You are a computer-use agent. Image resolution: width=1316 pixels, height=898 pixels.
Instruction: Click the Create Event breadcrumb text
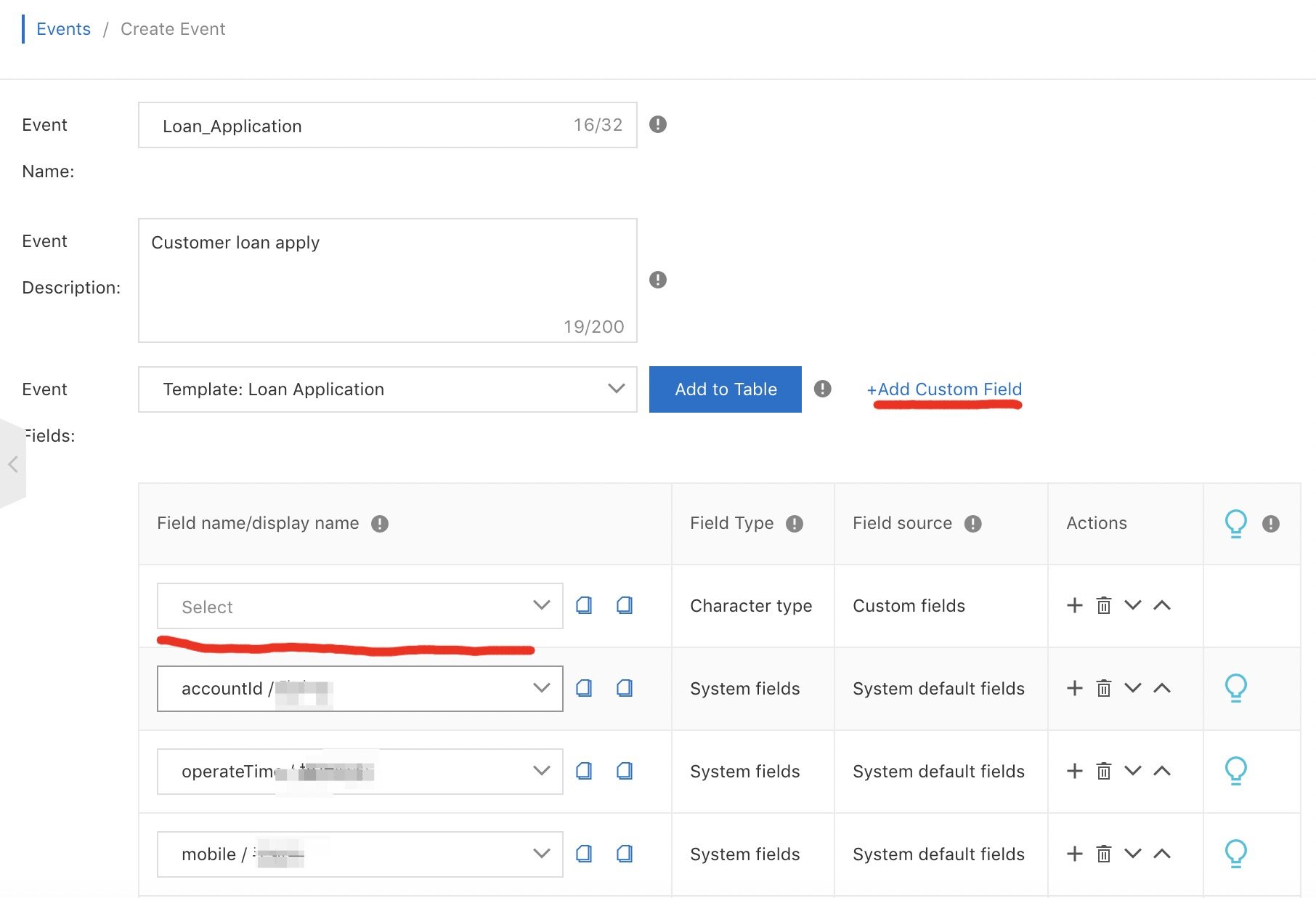point(173,29)
